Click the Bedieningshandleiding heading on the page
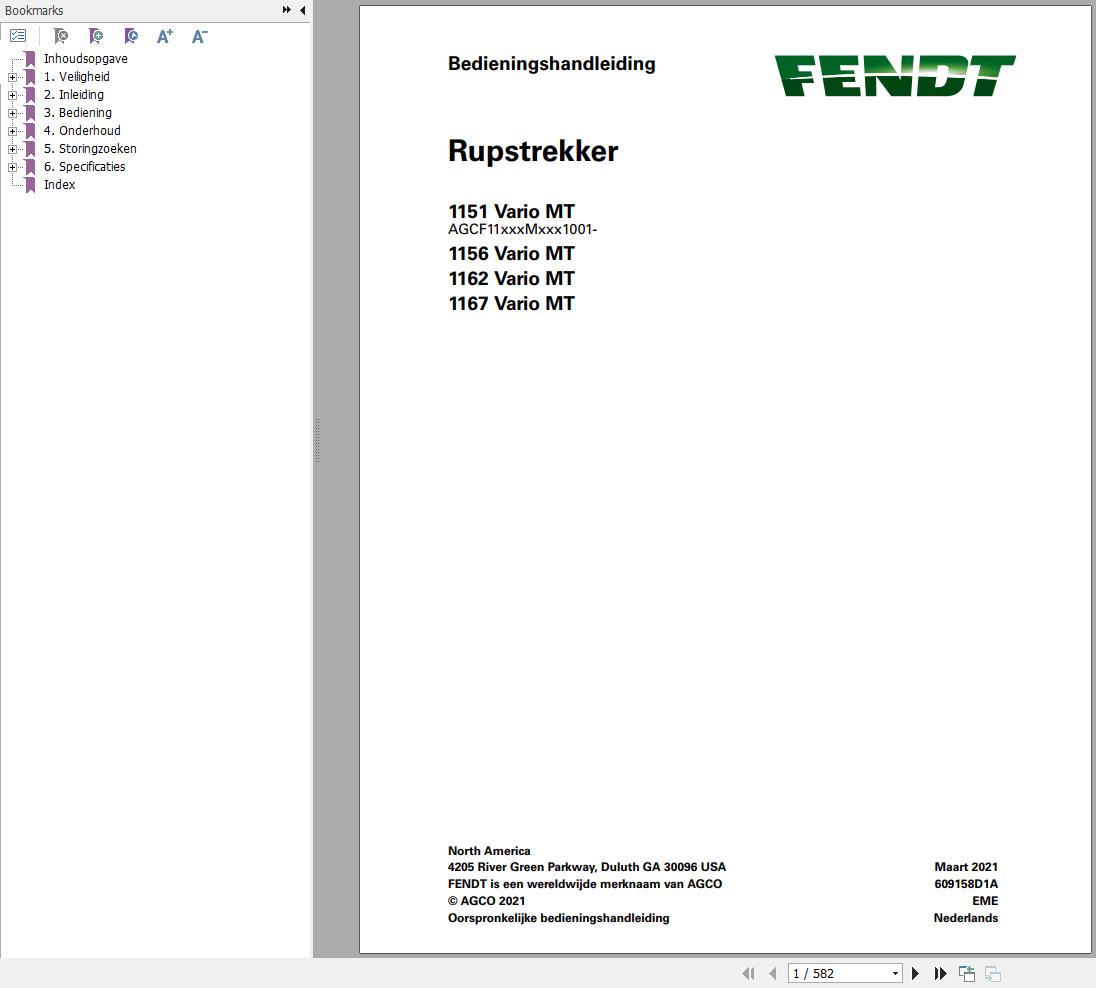The width and height of the screenshot is (1096, 988). click(x=551, y=64)
